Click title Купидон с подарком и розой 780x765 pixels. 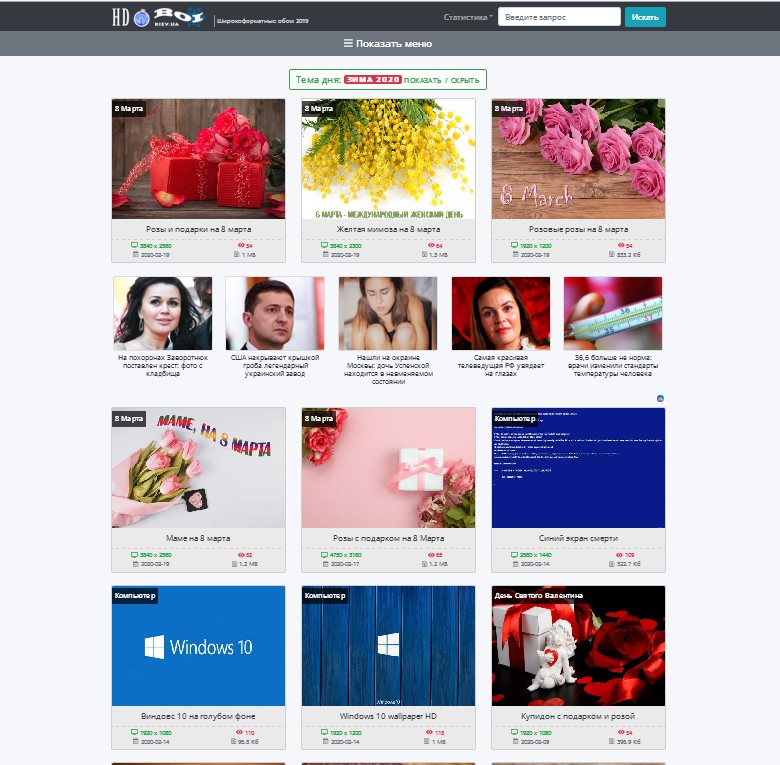tap(578, 716)
